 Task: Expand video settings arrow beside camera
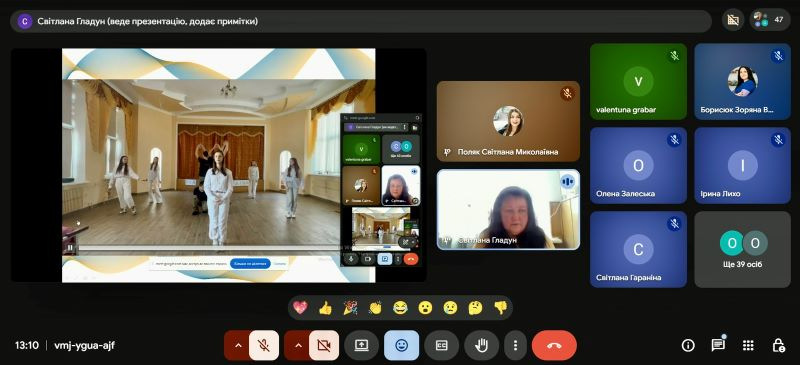(297, 346)
